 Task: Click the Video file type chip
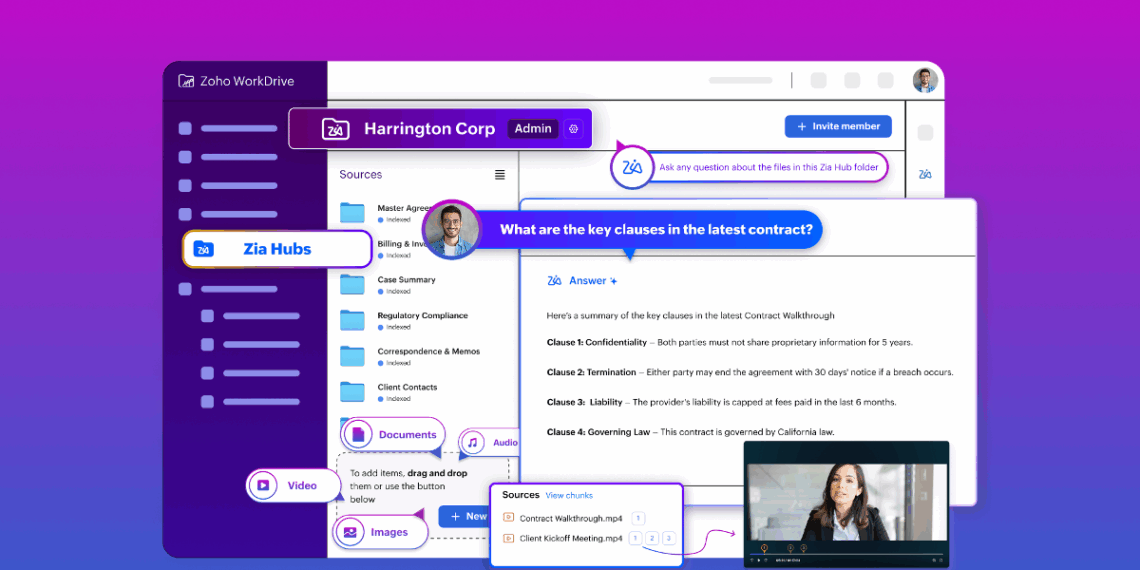(x=294, y=486)
